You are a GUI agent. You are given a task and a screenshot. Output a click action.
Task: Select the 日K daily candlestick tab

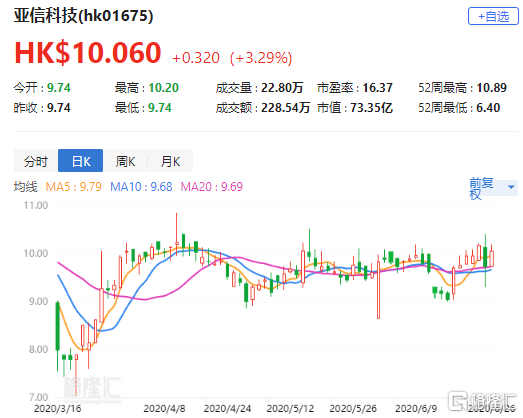(x=80, y=161)
